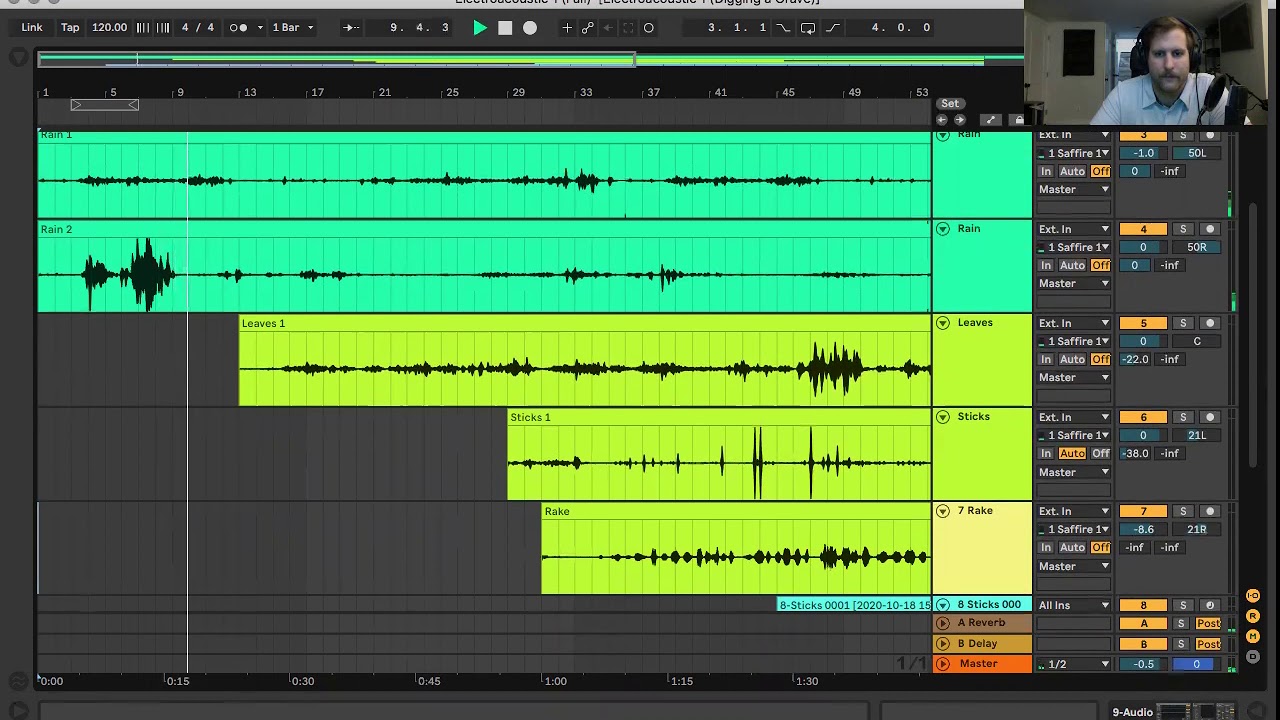Show/hide Track Delay D button
Viewport: 1280px width, 720px height.
[x=1253, y=656]
